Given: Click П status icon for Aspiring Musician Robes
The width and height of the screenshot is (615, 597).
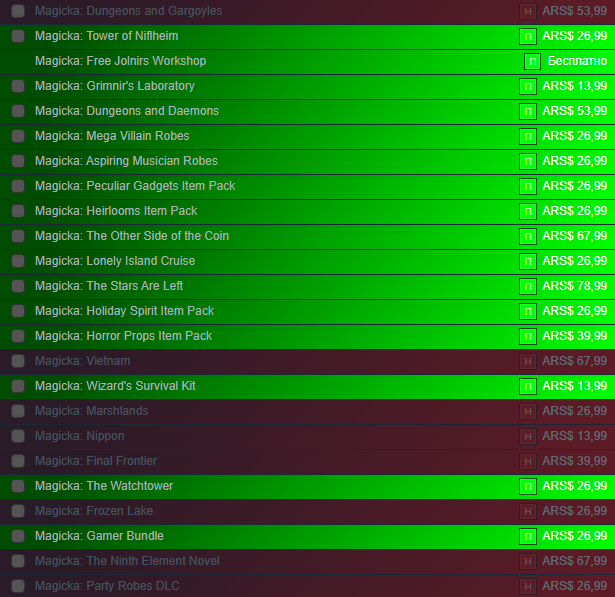Looking at the screenshot, I should pyautogui.click(x=528, y=161).
